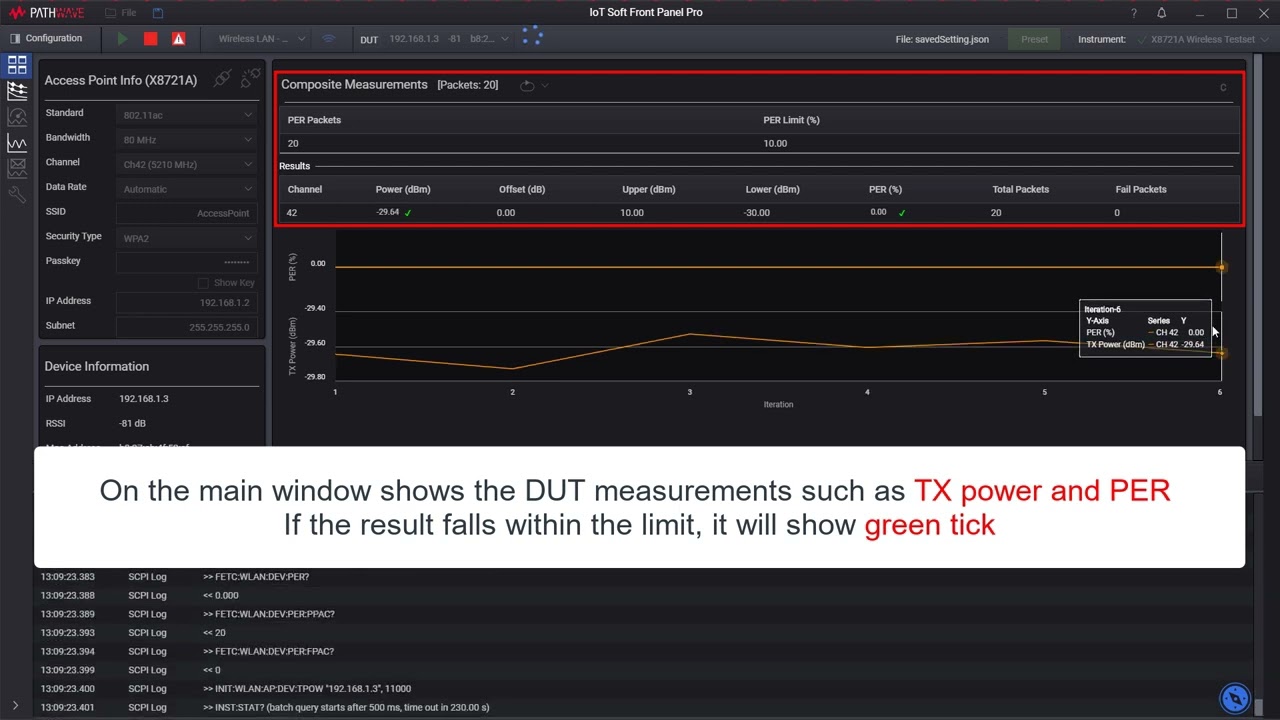The image size is (1280, 720).
Task: Click the Fail Packets value 0
Action: pyautogui.click(x=1117, y=212)
